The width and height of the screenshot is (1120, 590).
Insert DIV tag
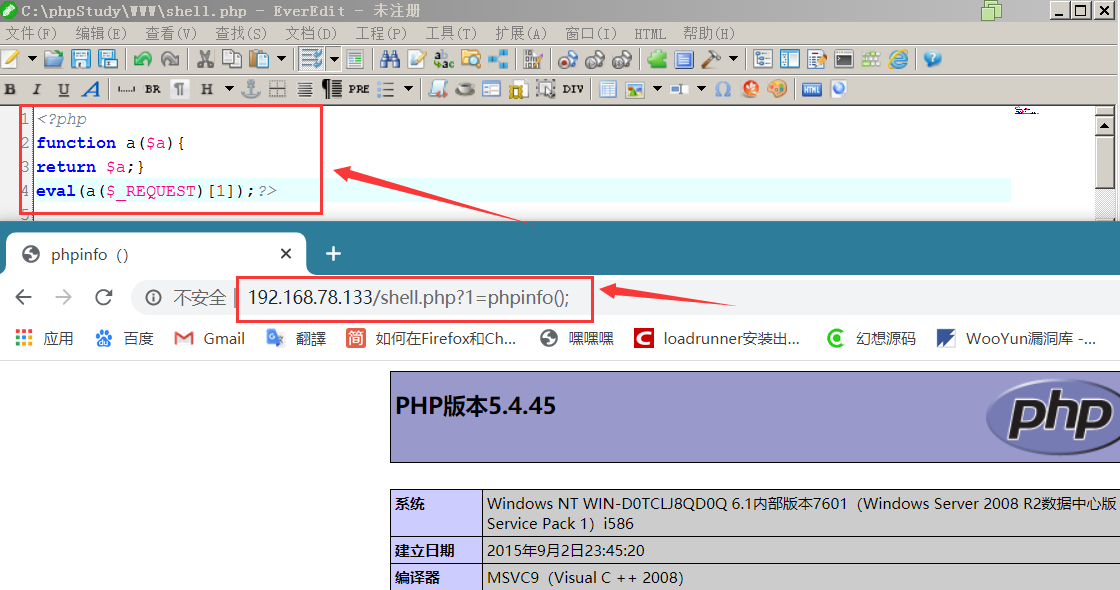tap(573, 89)
